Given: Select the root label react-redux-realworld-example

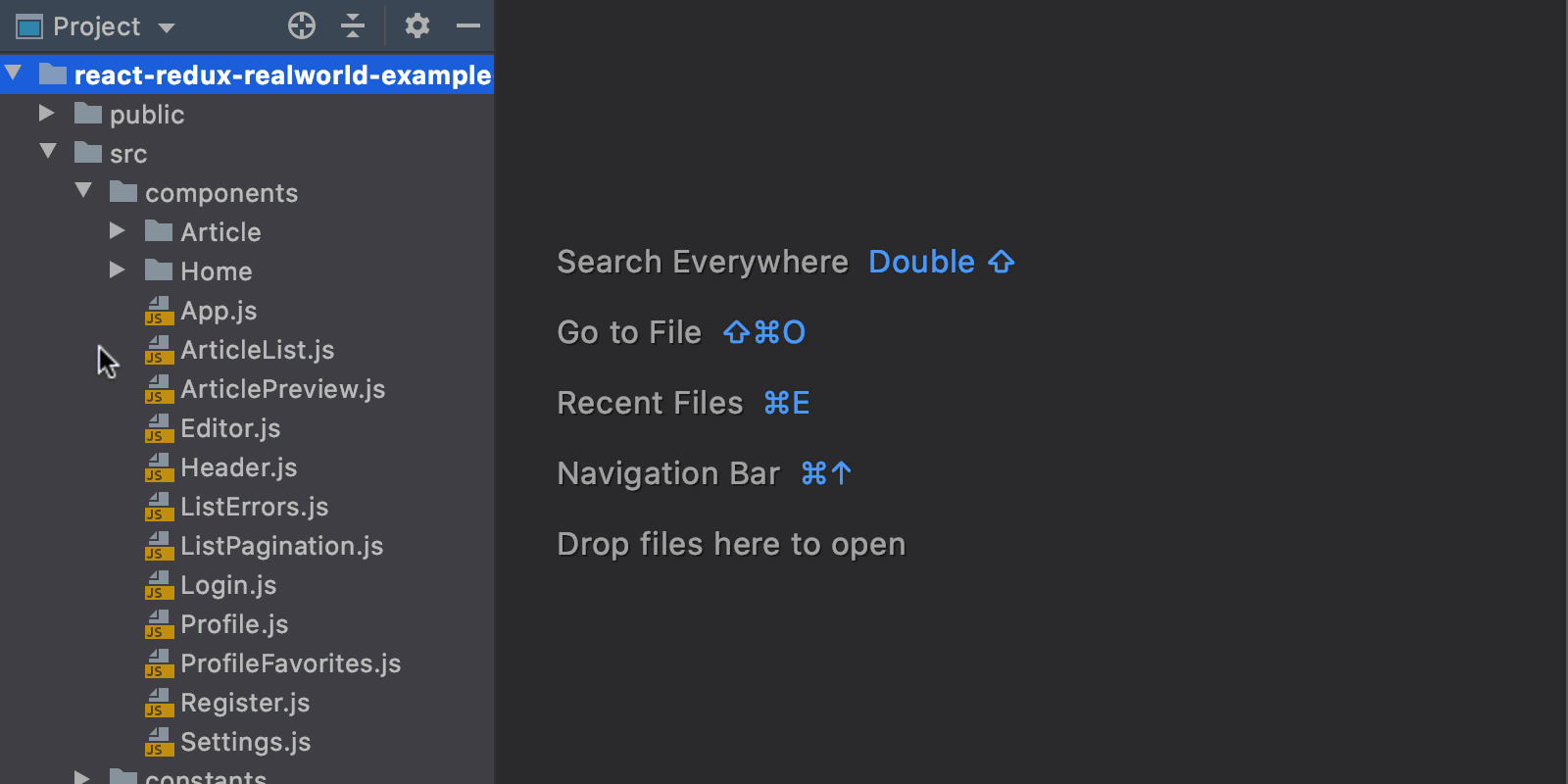Looking at the screenshot, I should tap(282, 75).
